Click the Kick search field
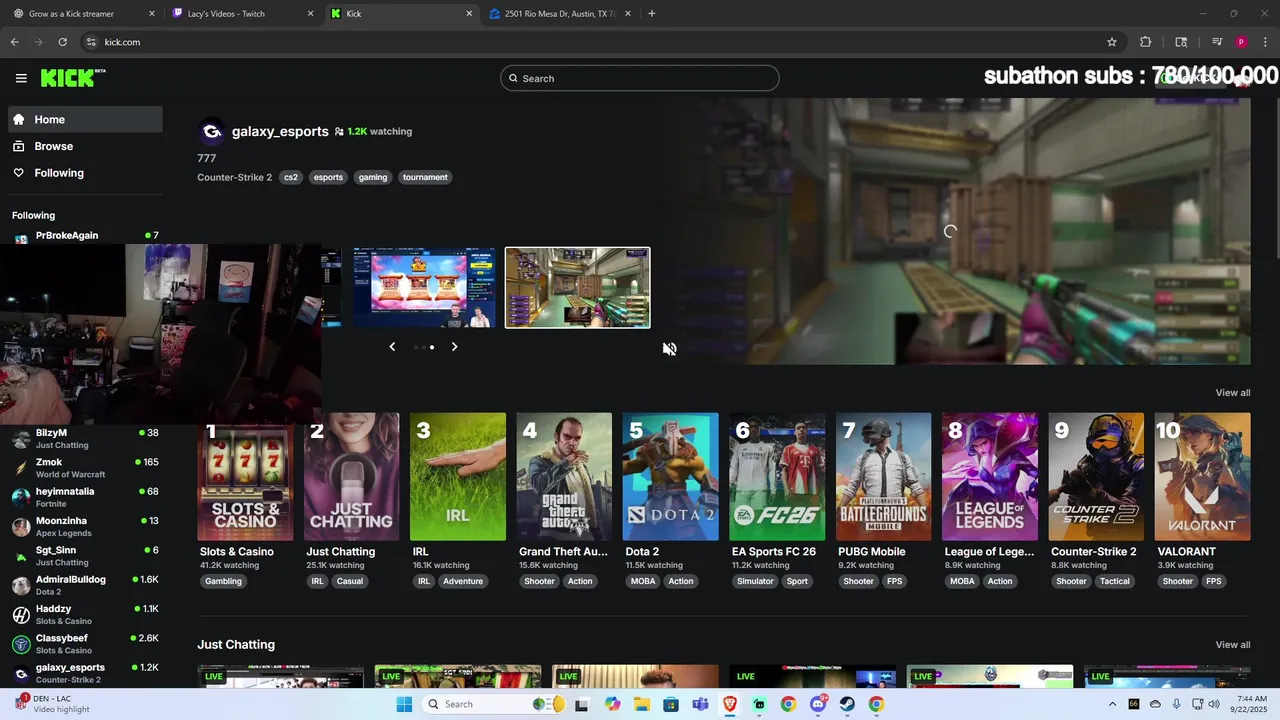 pos(640,78)
